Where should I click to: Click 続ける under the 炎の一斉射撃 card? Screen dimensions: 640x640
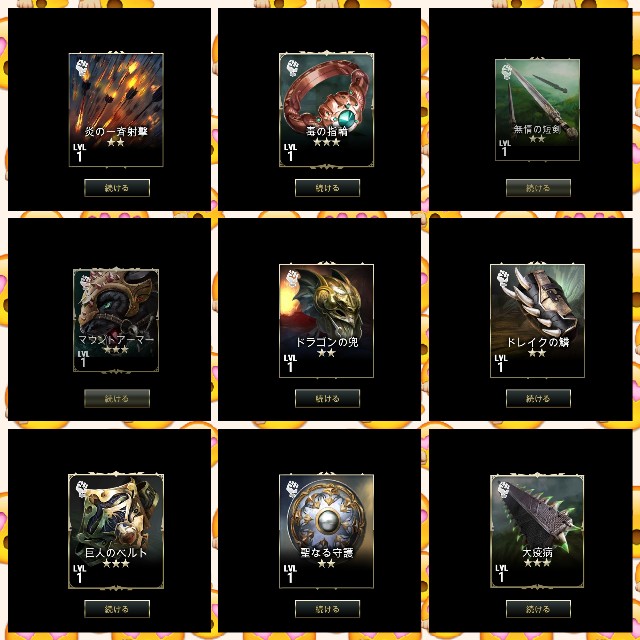click(x=117, y=188)
